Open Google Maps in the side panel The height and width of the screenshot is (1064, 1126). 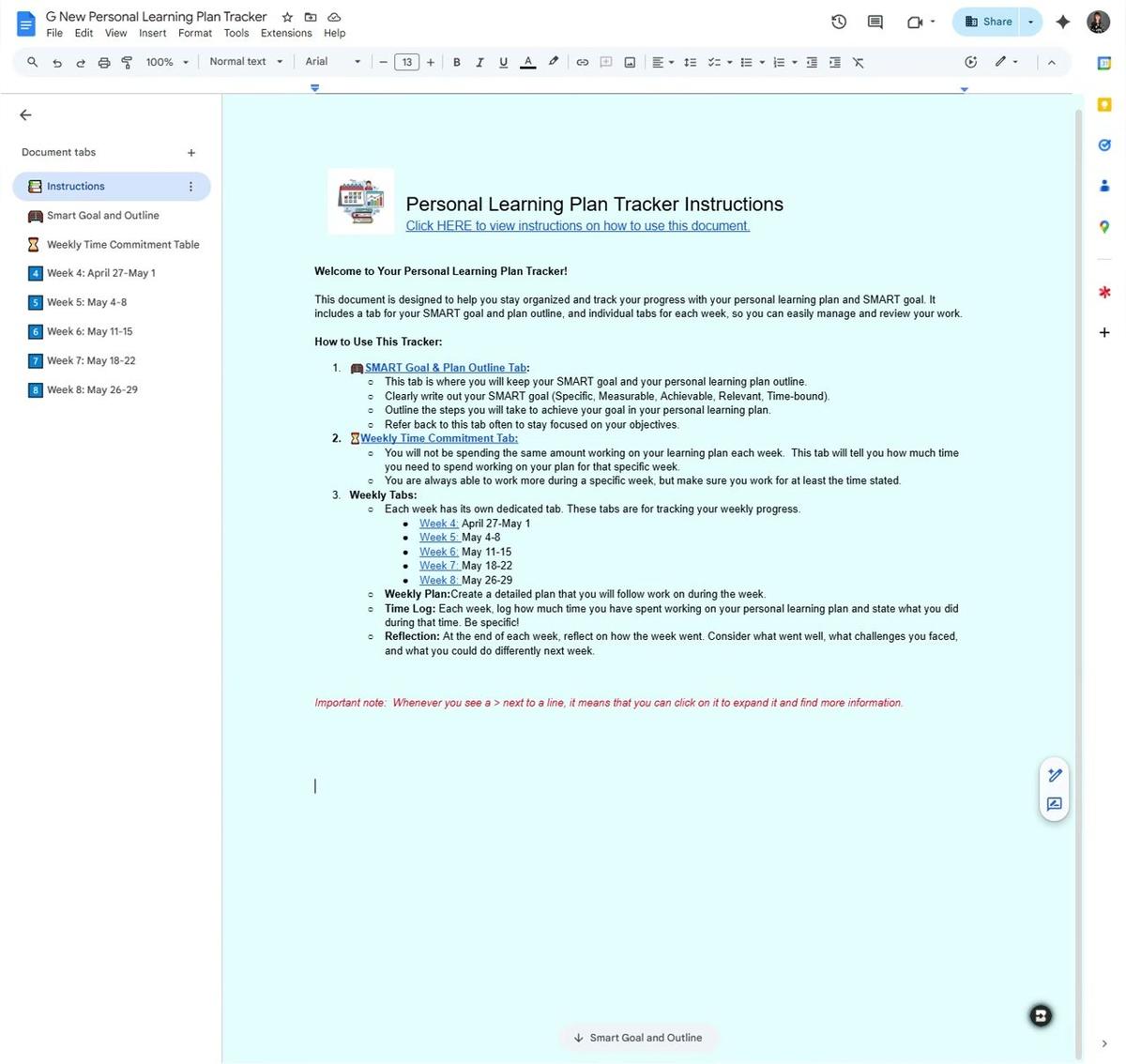(x=1103, y=226)
